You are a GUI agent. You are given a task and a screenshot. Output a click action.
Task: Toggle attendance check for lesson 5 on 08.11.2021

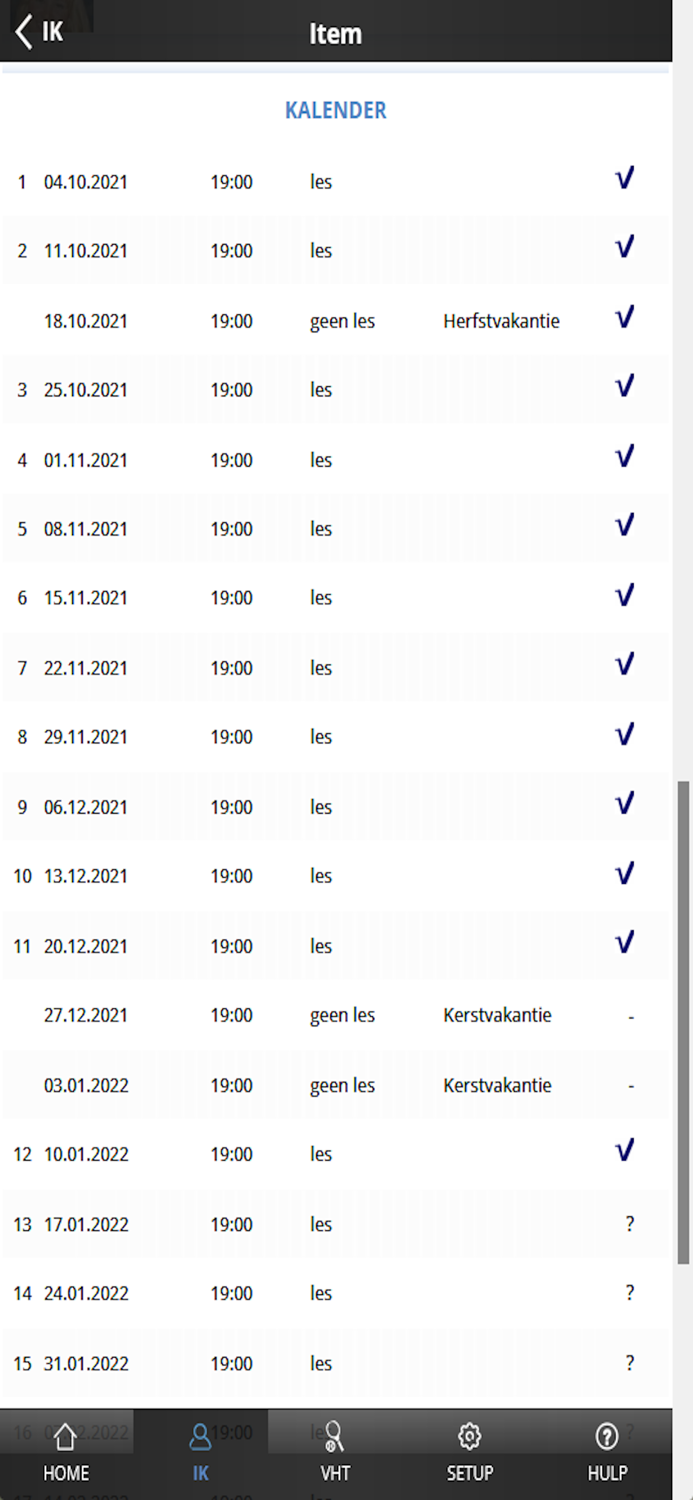[624, 524]
